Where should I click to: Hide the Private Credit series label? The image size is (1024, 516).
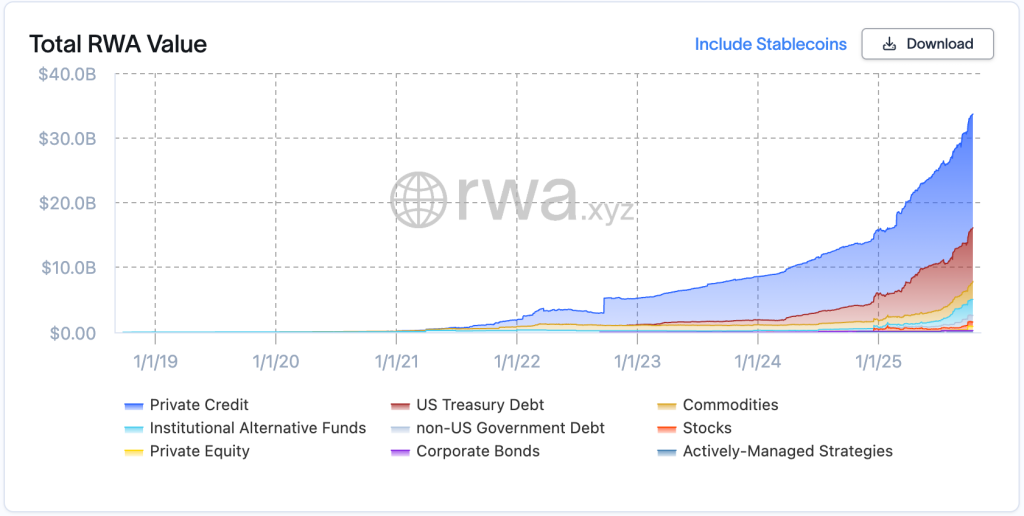(199, 405)
